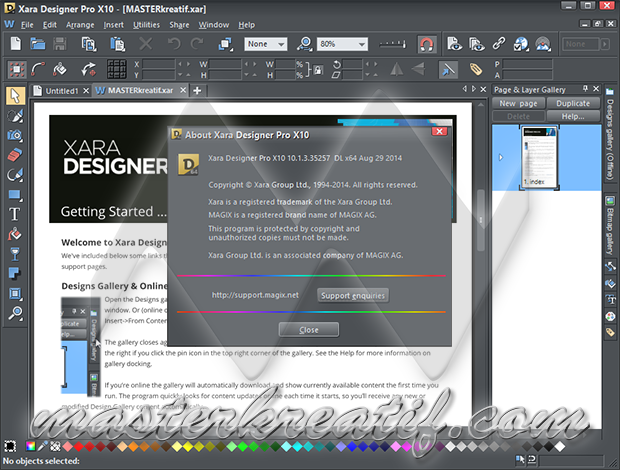Select the Fill tool
The image size is (620, 470).
tap(15, 234)
